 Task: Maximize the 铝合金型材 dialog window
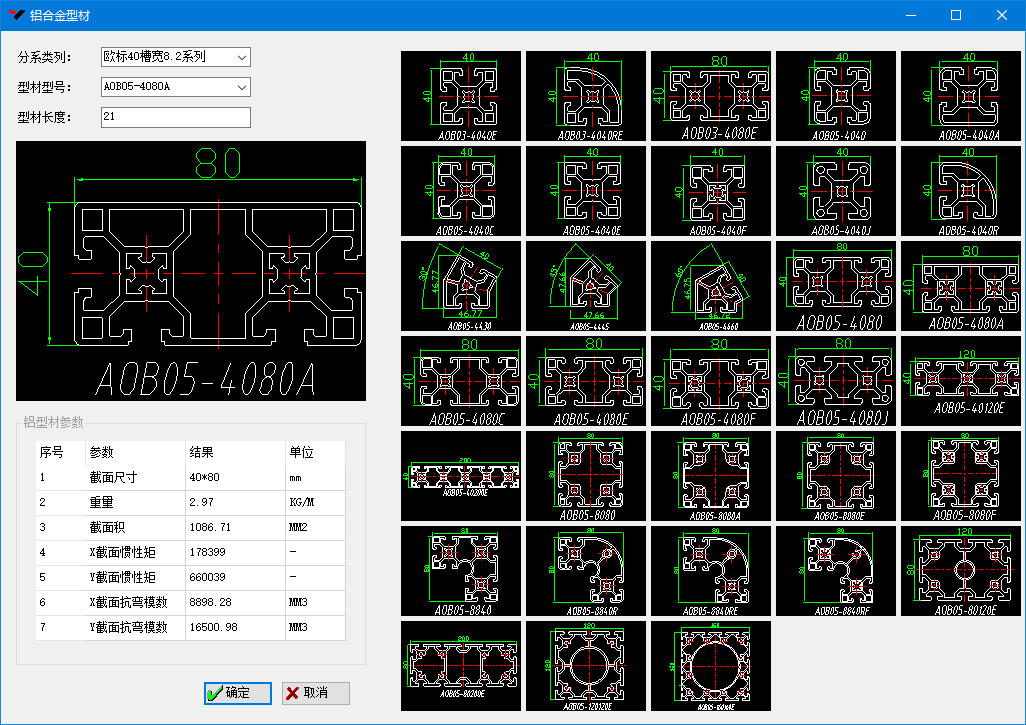tap(955, 15)
